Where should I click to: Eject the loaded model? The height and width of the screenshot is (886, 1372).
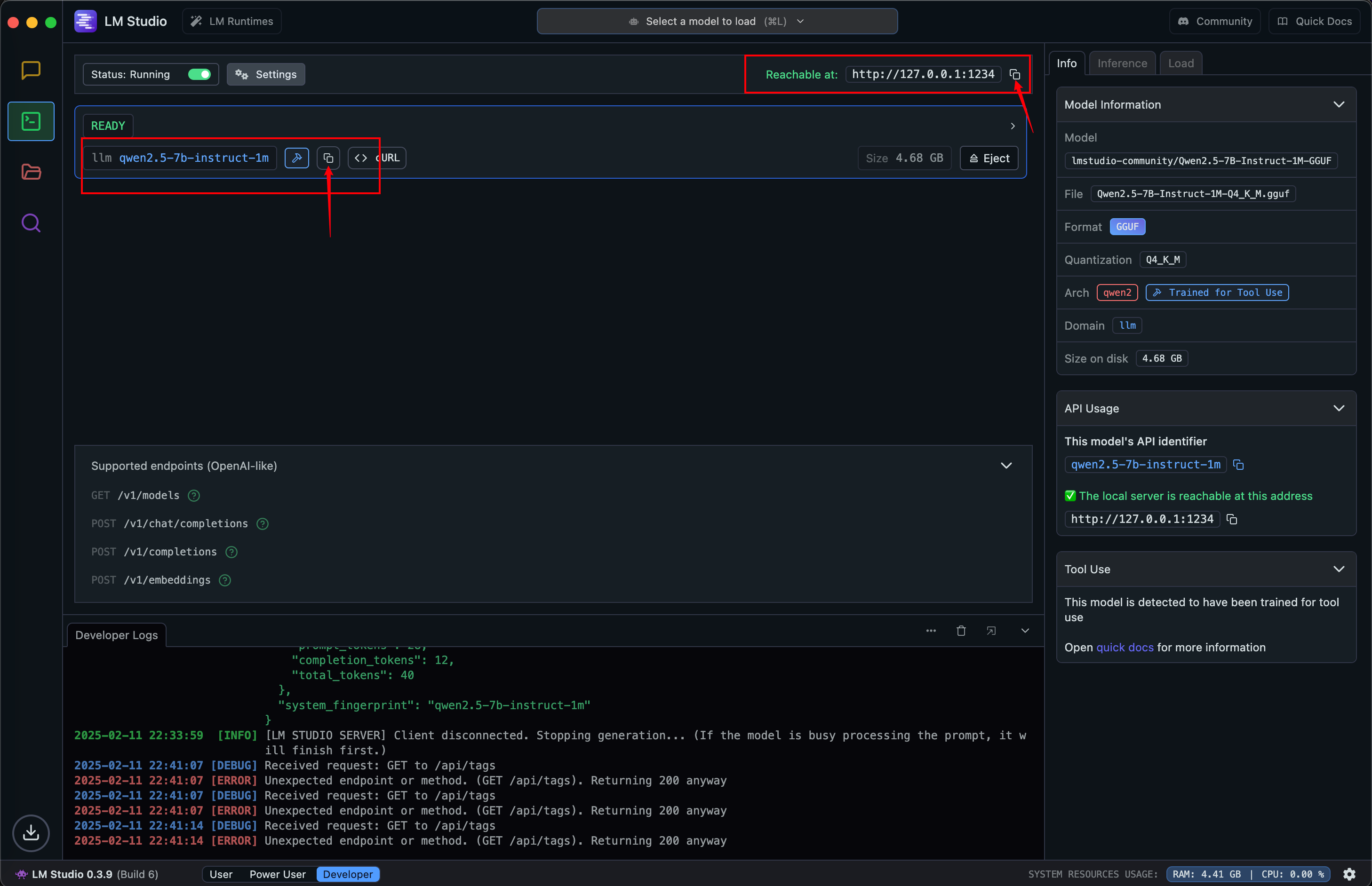(x=989, y=158)
